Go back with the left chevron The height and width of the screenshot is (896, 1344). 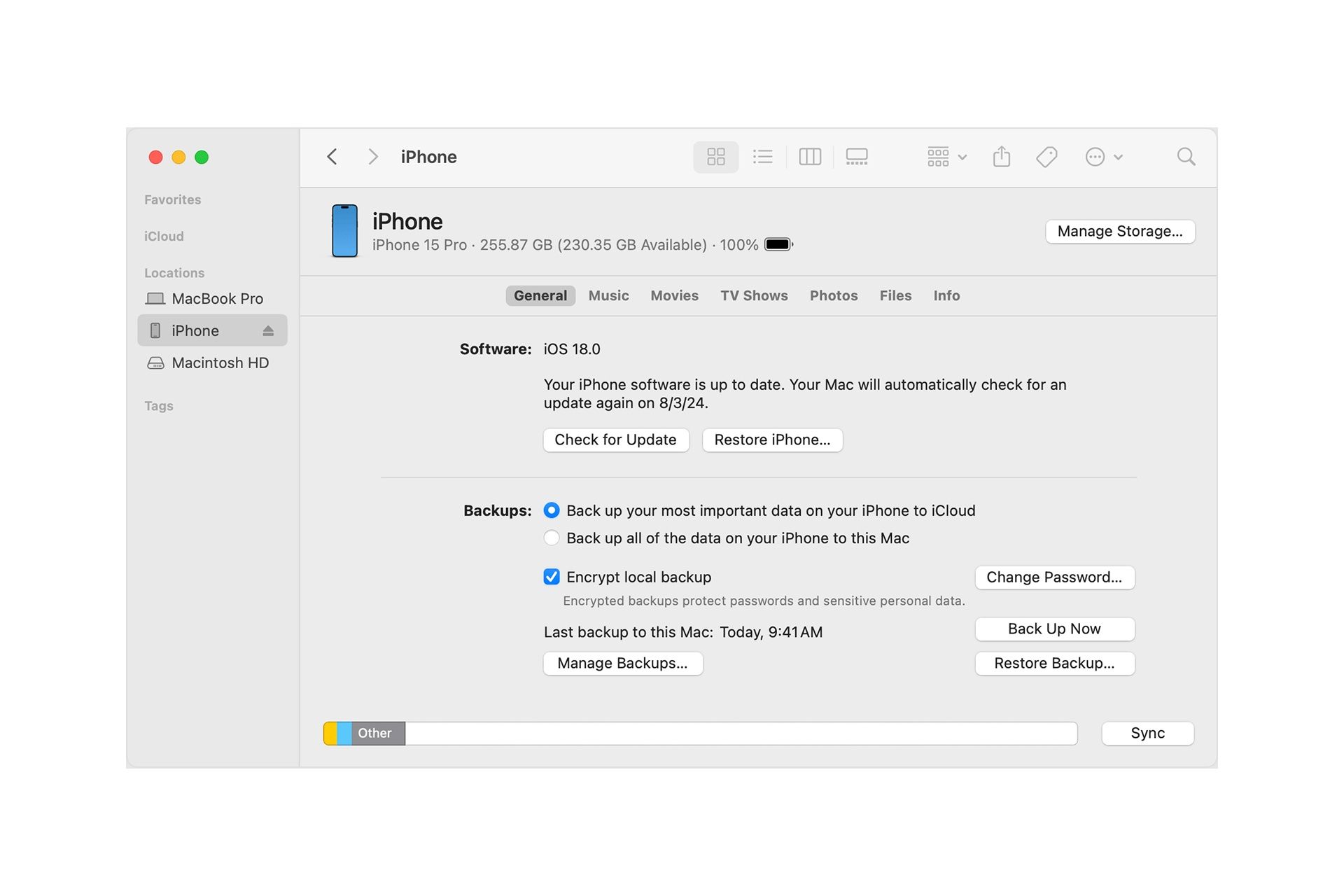click(x=332, y=157)
